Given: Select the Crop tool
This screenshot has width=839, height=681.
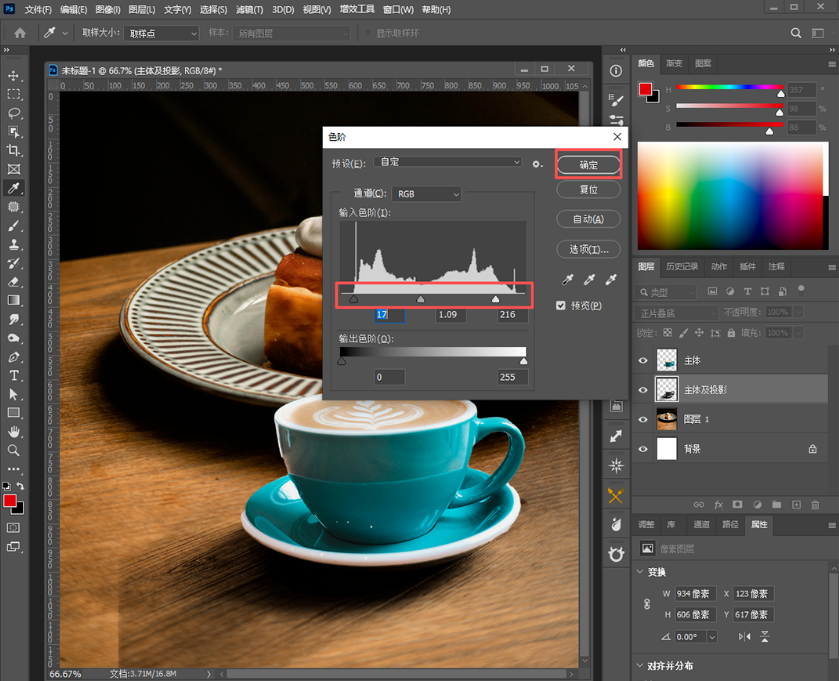Looking at the screenshot, I should coord(14,150).
